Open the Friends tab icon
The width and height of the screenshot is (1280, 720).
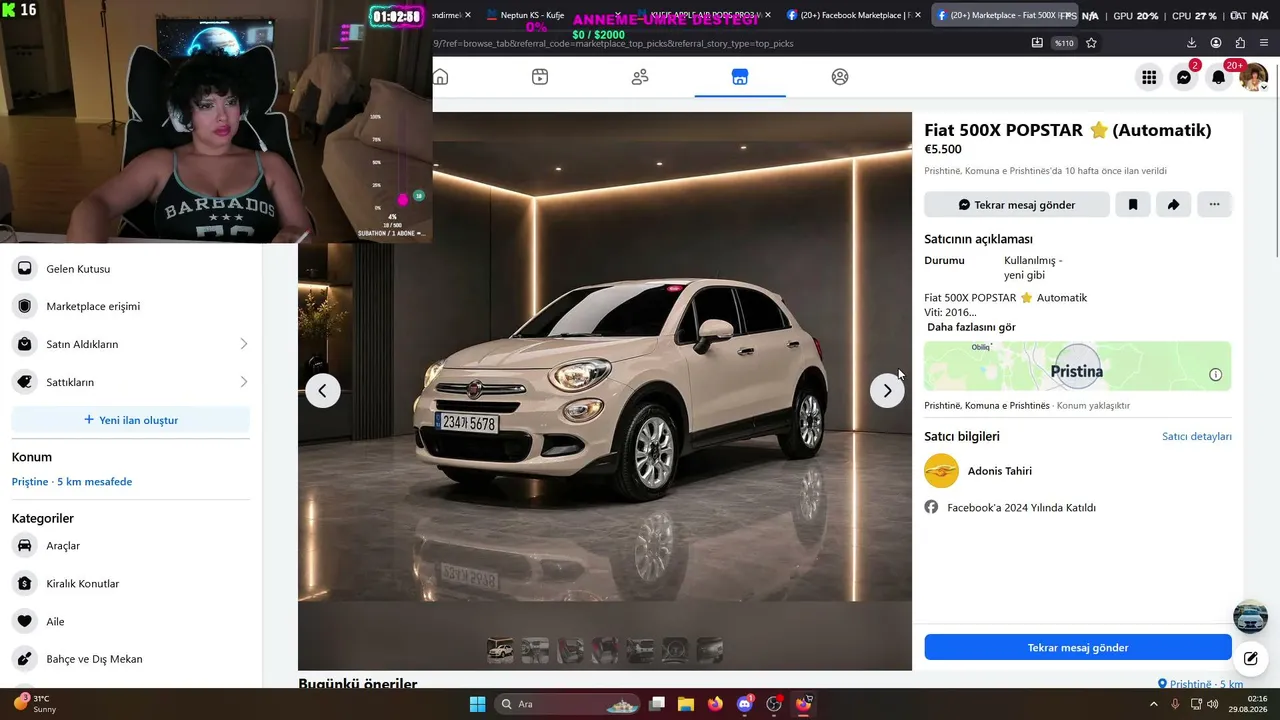pyautogui.click(x=640, y=77)
